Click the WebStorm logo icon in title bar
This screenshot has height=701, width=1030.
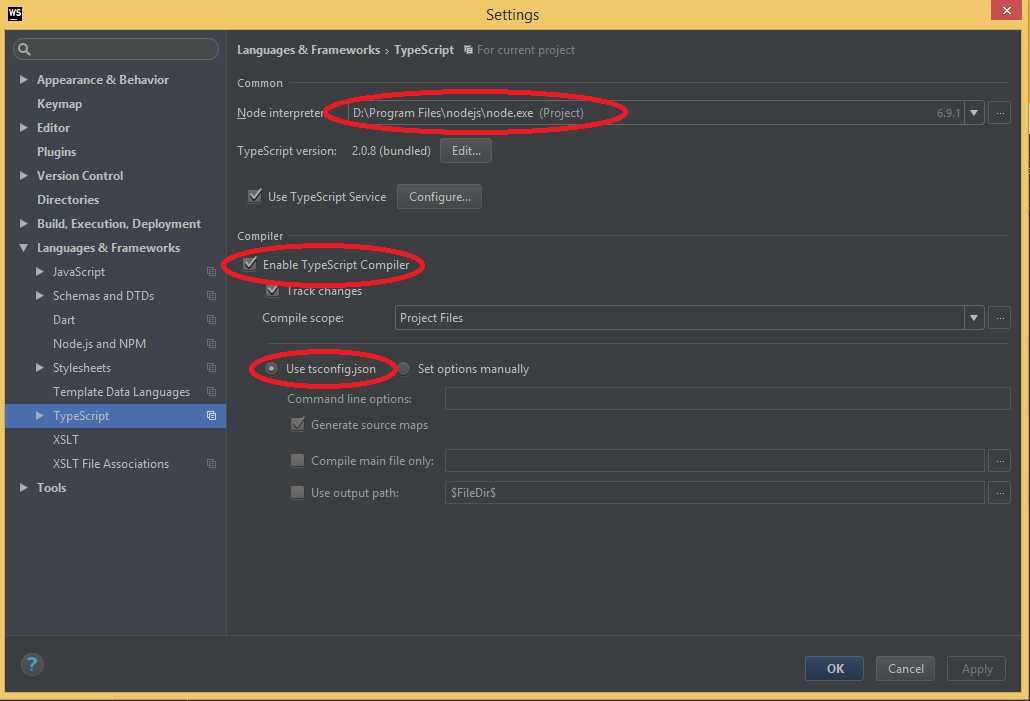14,14
